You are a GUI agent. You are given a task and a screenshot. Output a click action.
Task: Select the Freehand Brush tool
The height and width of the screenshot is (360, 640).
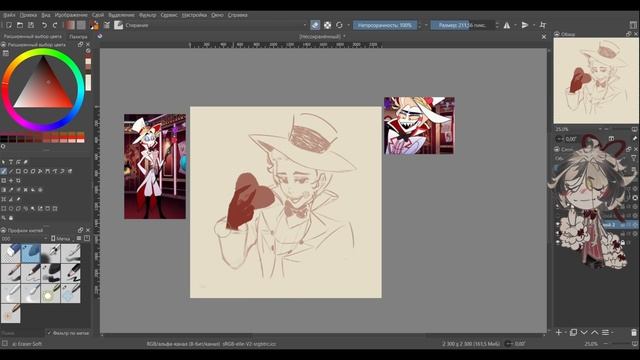[x=4, y=171]
